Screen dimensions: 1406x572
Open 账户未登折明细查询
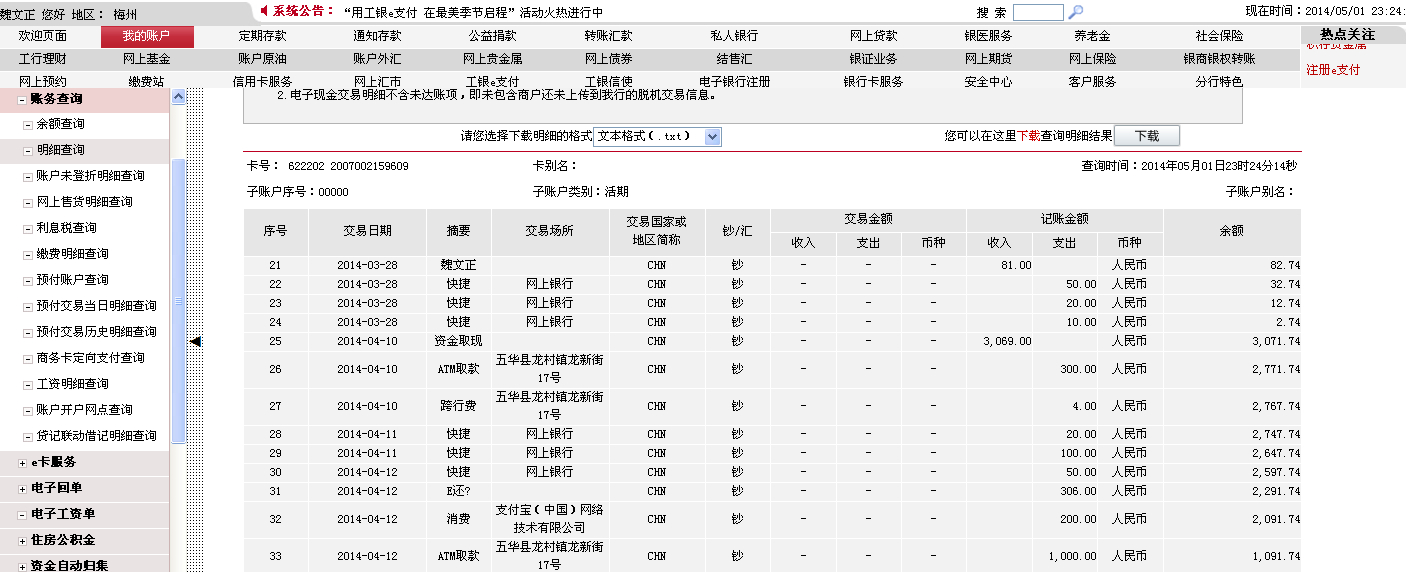pyautogui.click(x=90, y=176)
